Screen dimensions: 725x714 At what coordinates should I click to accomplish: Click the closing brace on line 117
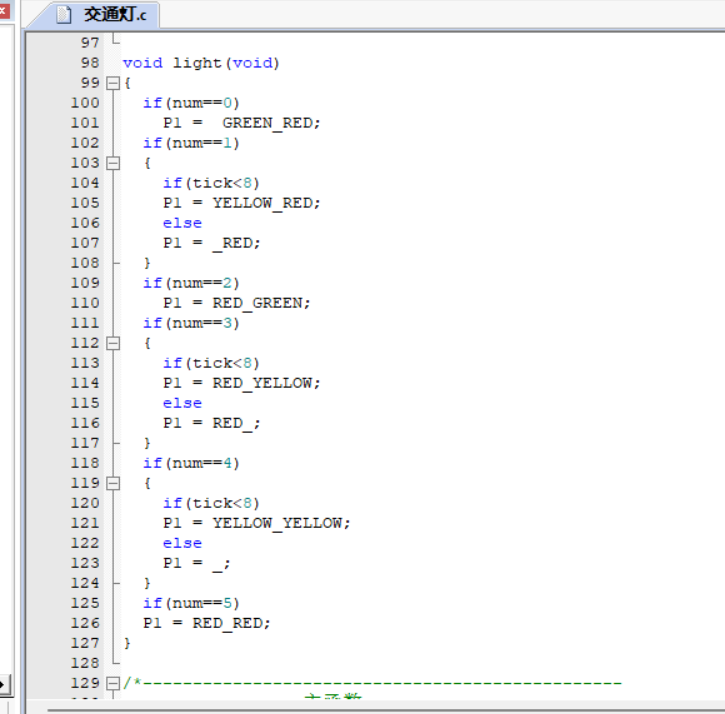tap(147, 443)
